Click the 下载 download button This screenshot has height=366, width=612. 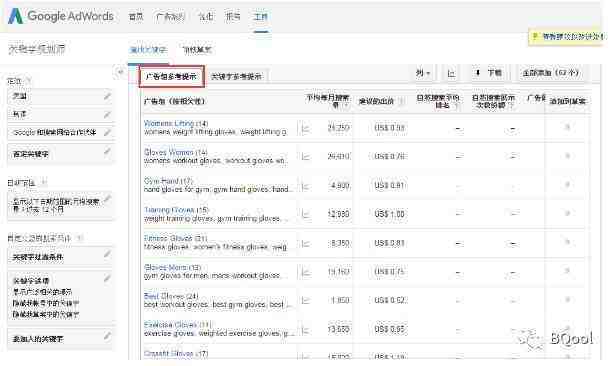(489, 73)
